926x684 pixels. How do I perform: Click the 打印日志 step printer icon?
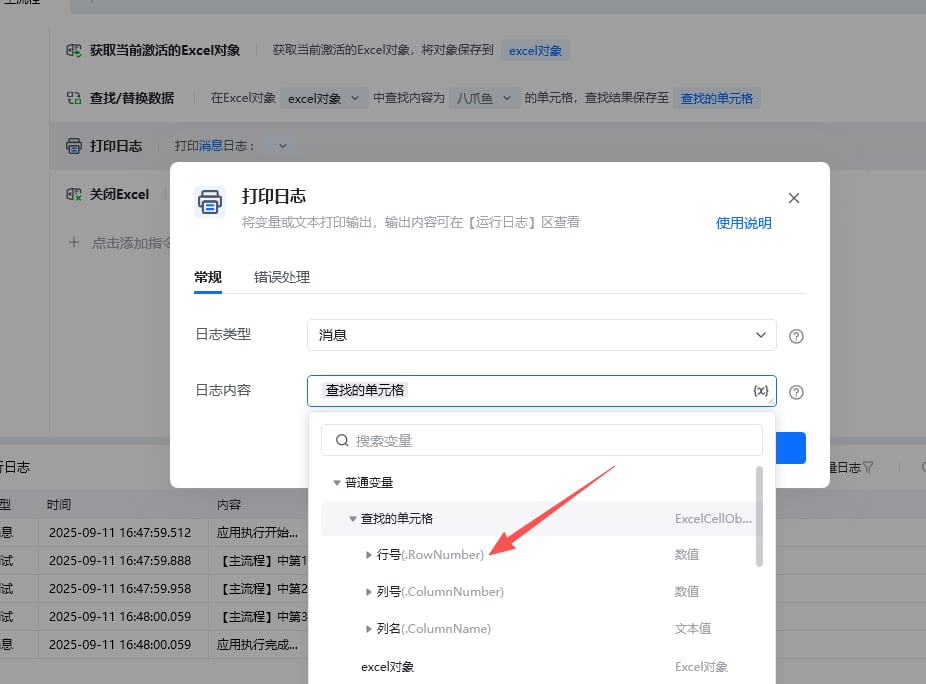coord(74,146)
